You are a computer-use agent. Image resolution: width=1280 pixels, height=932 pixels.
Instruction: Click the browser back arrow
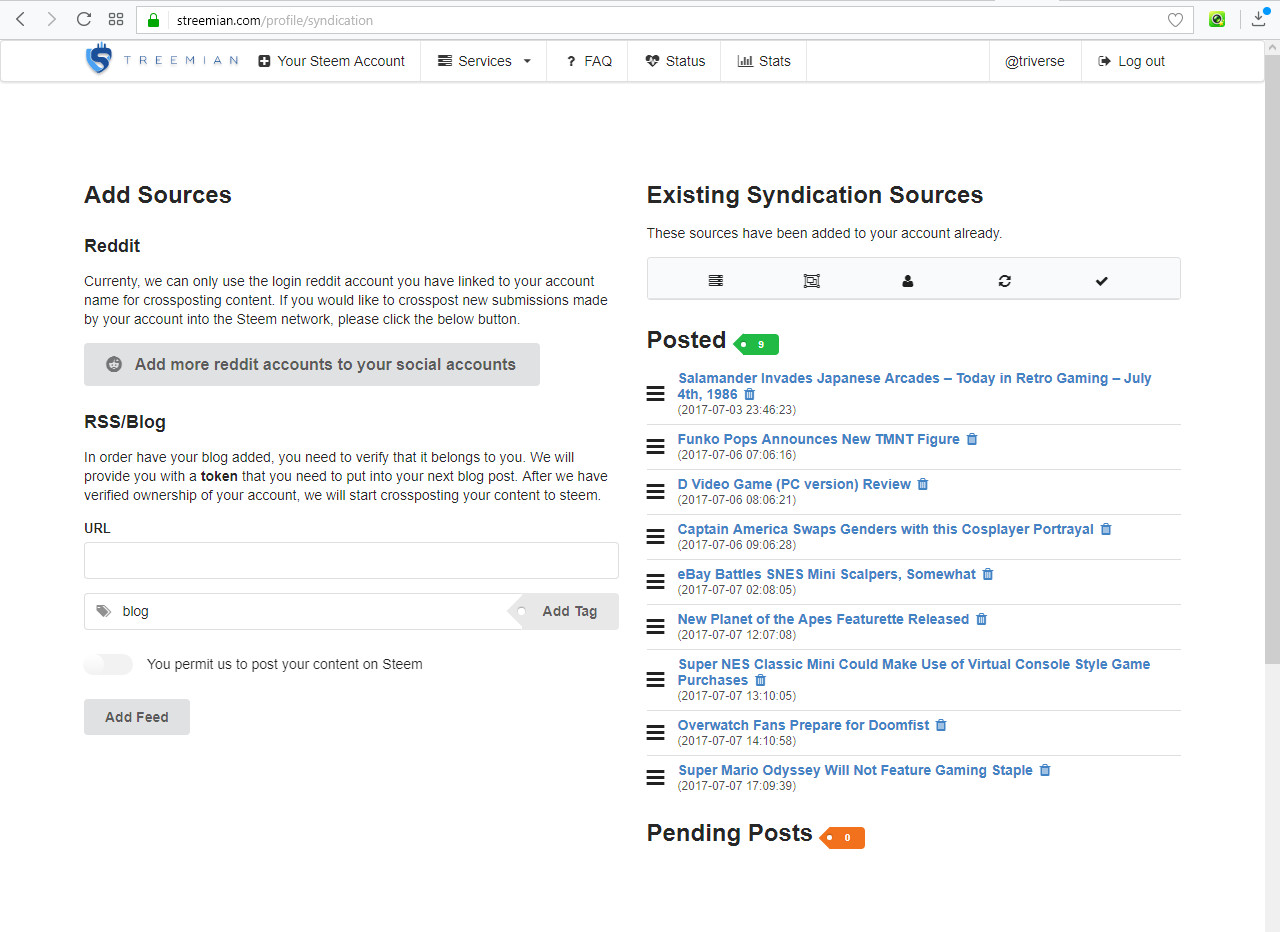tap(20, 19)
